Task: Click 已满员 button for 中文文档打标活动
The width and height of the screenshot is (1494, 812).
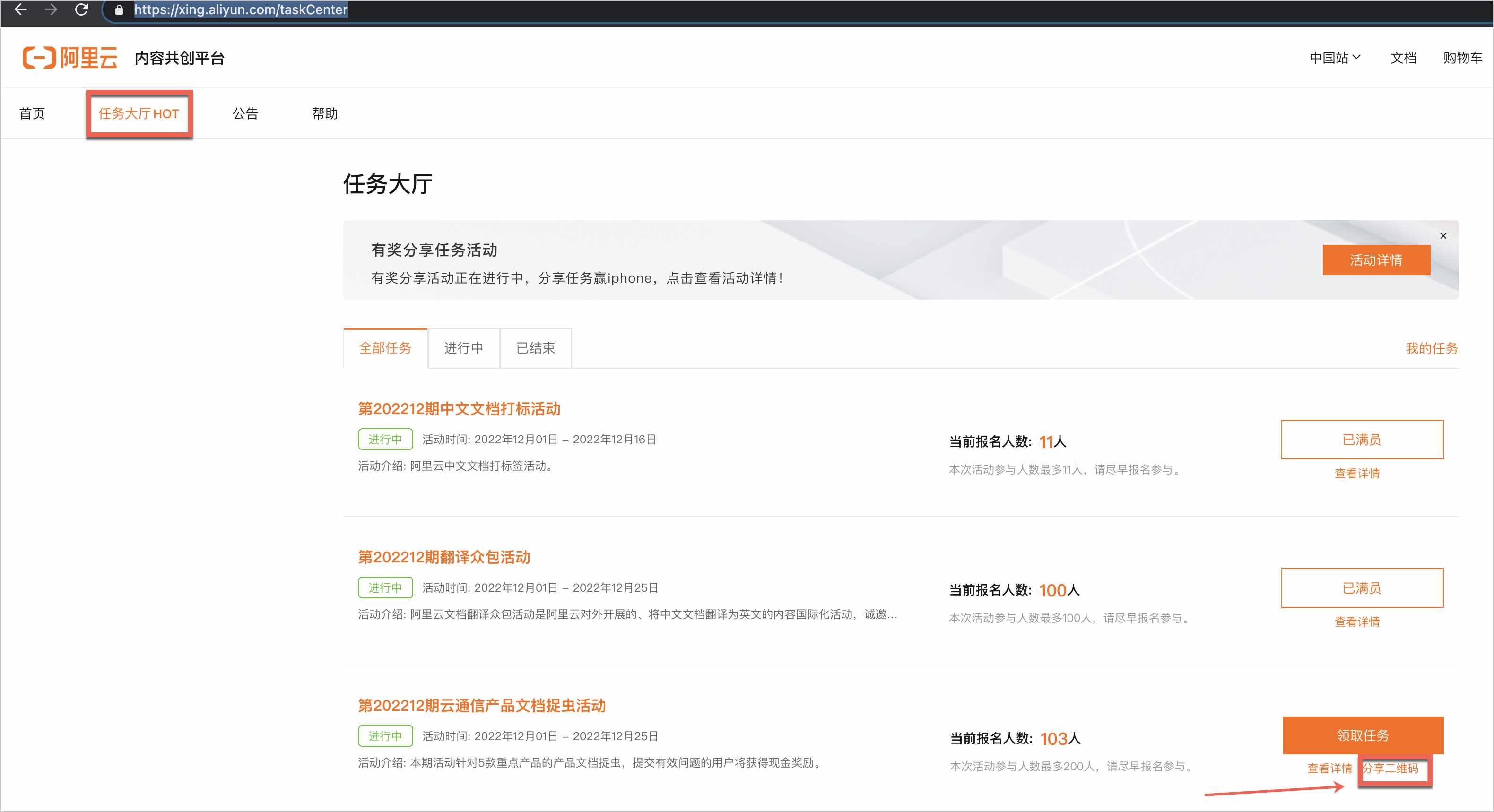Action: click(1362, 439)
